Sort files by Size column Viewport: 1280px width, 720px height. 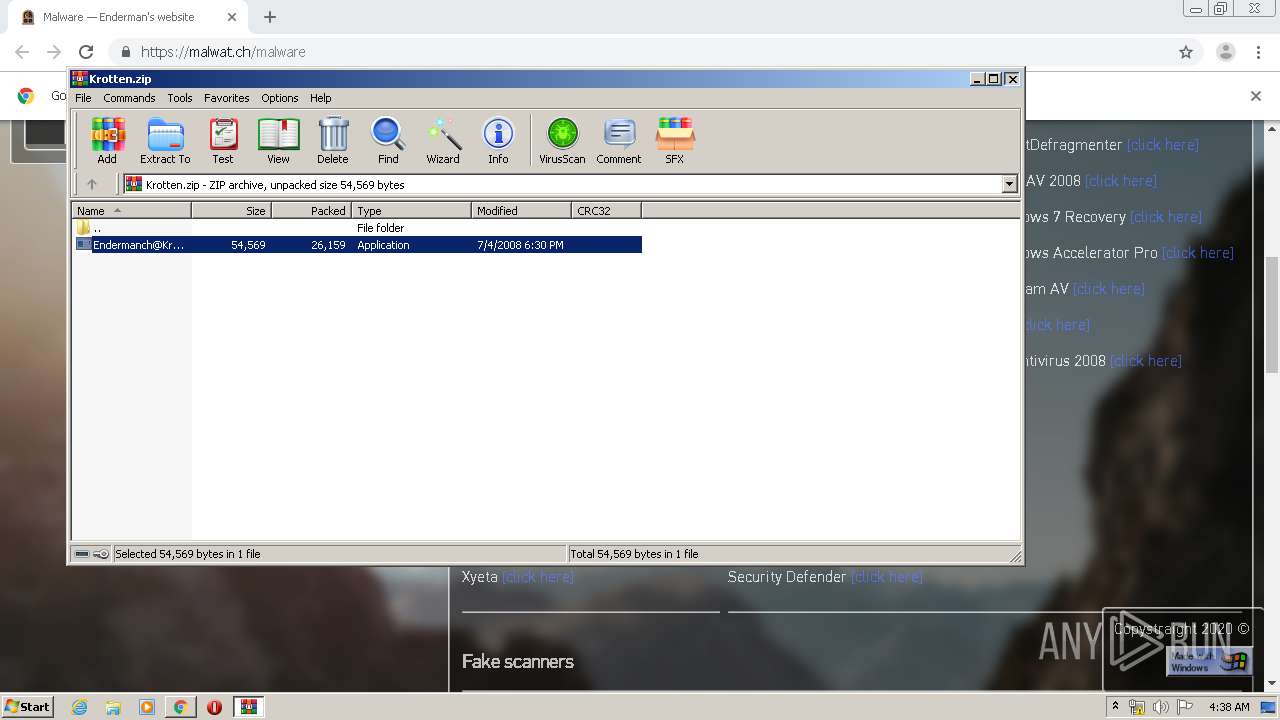pos(231,210)
